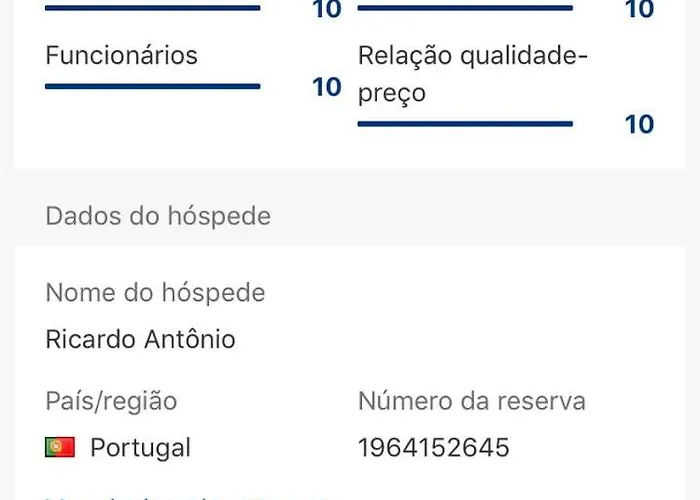Click the Dados do hóspede section header
The width and height of the screenshot is (700, 500).
tap(158, 215)
